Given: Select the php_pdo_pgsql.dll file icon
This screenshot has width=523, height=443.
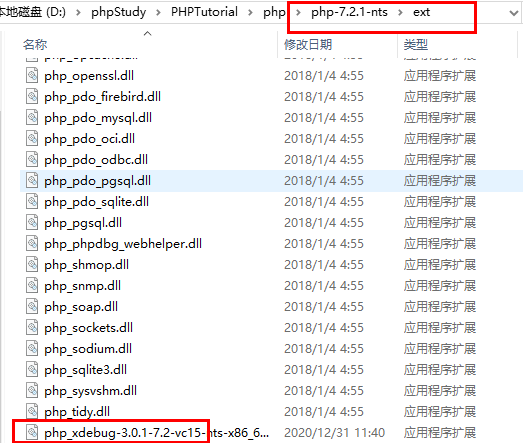Looking at the screenshot, I should [x=32, y=180].
